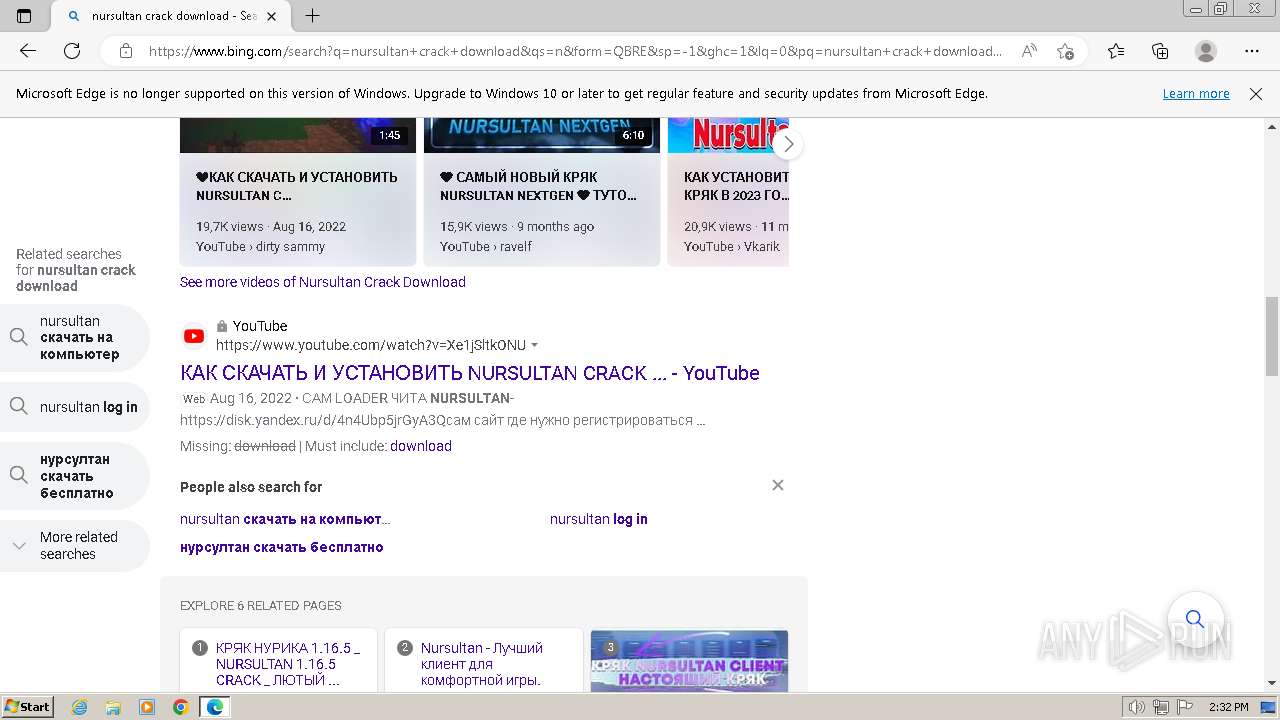Select Microsoft Edge in the taskbar
1280x720 pixels.
point(215,707)
